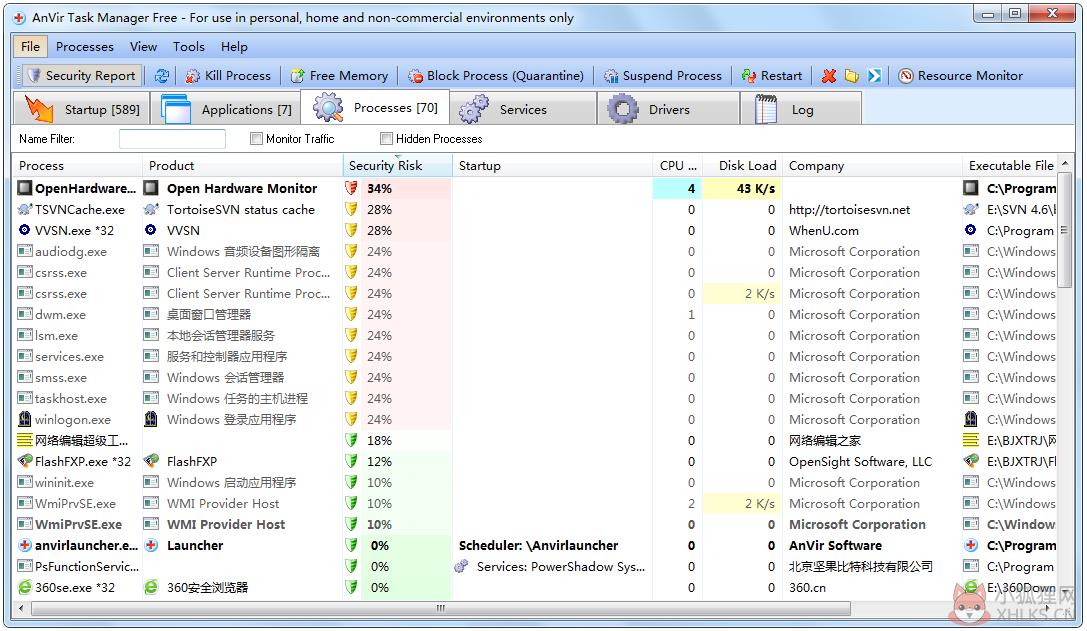
Task: Sort by the Executable File column header
Action: click(1010, 166)
